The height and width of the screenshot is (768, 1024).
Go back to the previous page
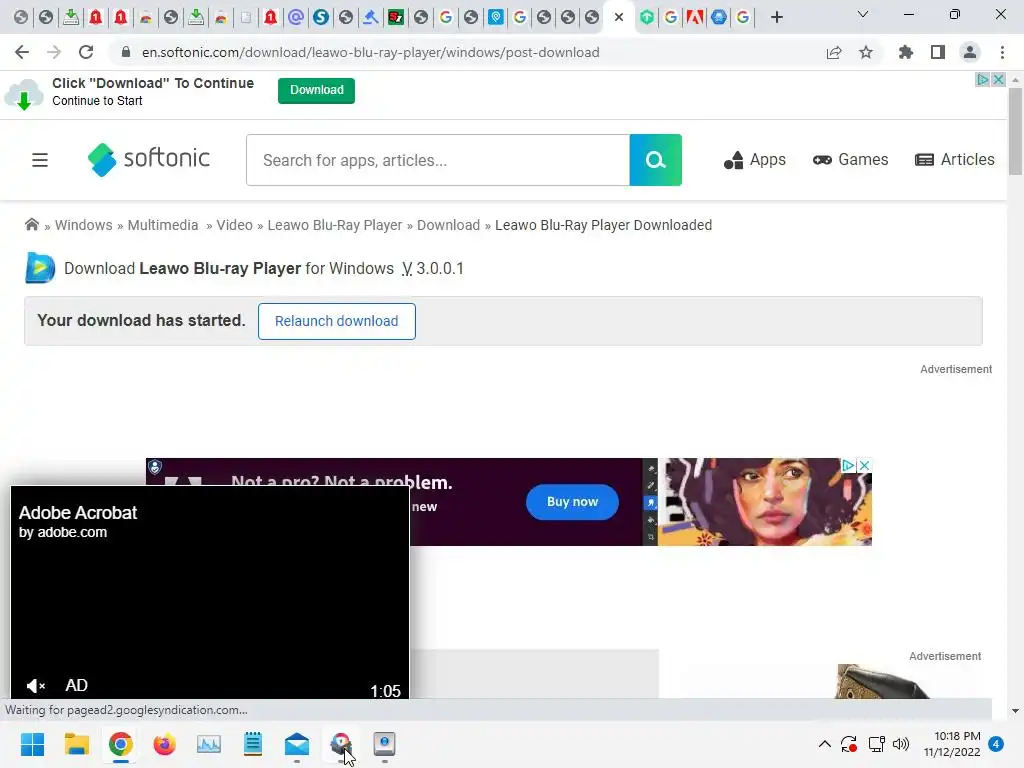pos(22,52)
